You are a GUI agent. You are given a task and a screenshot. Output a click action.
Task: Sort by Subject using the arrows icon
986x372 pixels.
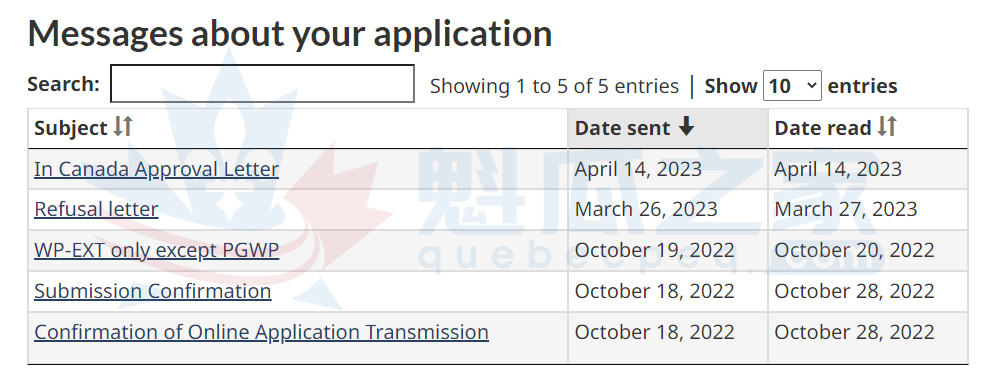(x=123, y=127)
